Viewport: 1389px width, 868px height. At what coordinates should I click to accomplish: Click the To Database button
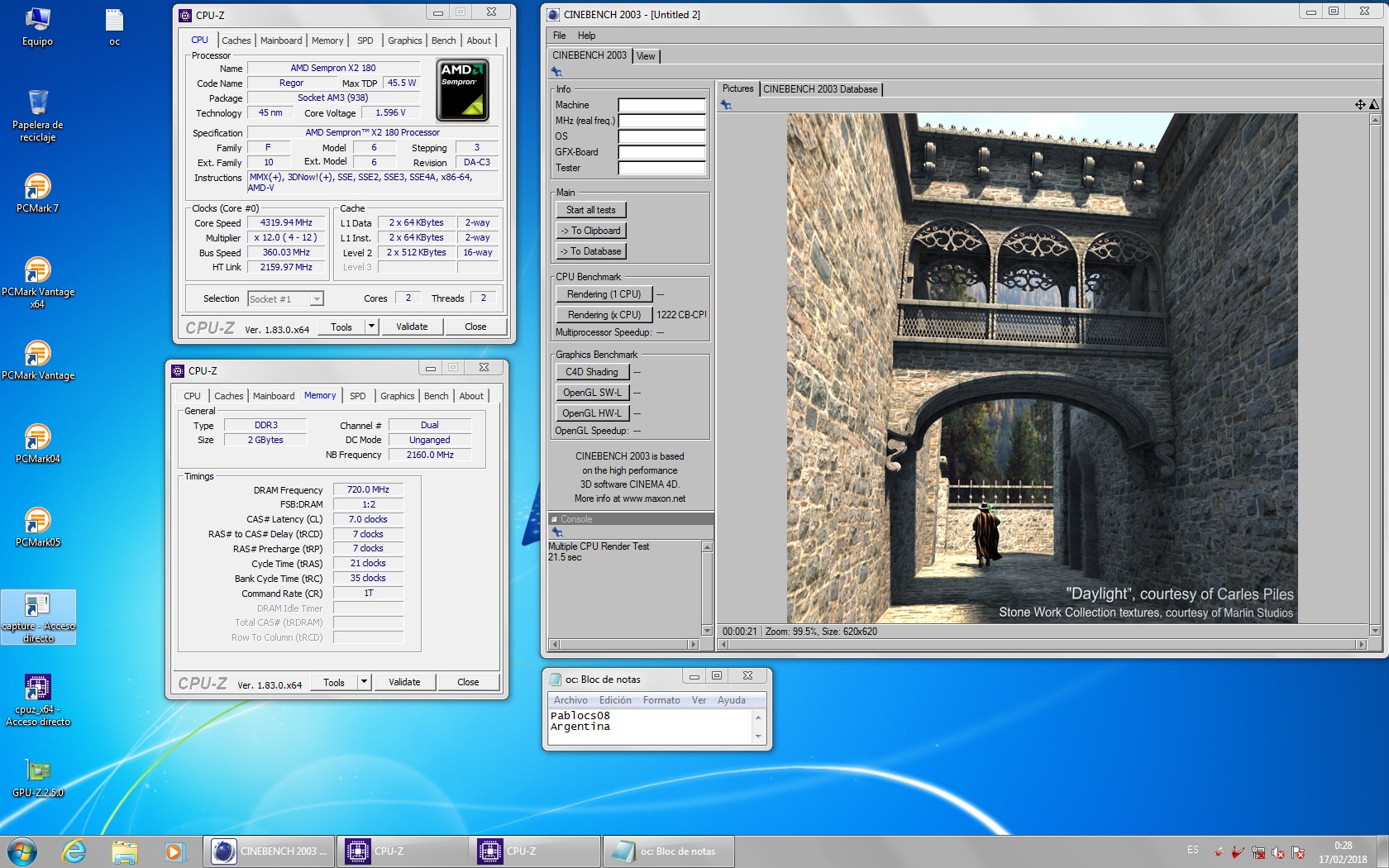(590, 251)
